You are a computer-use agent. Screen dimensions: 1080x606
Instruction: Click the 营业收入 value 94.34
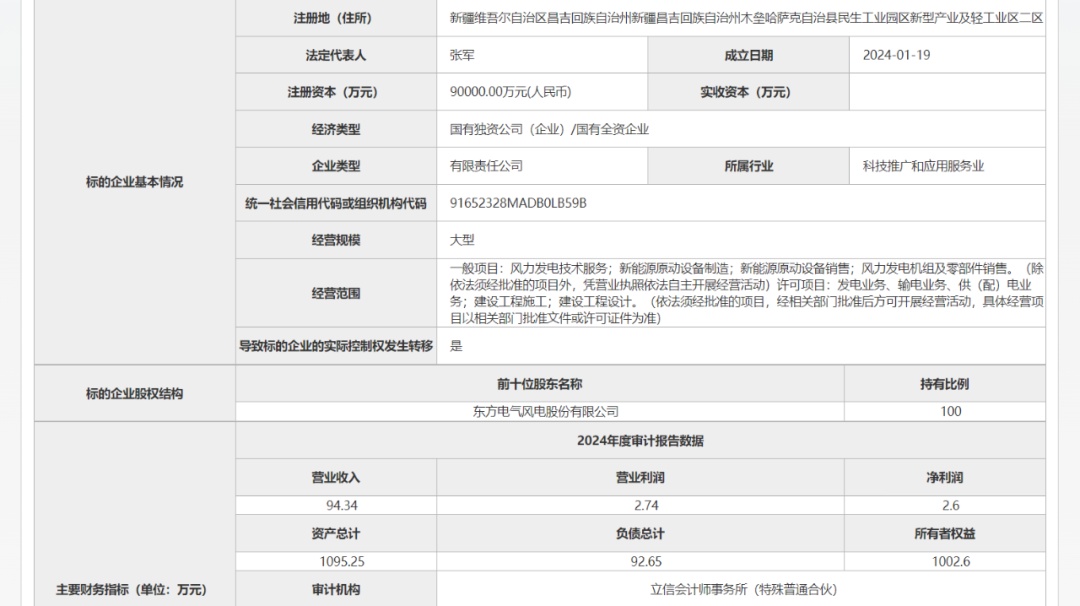(335, 506)
